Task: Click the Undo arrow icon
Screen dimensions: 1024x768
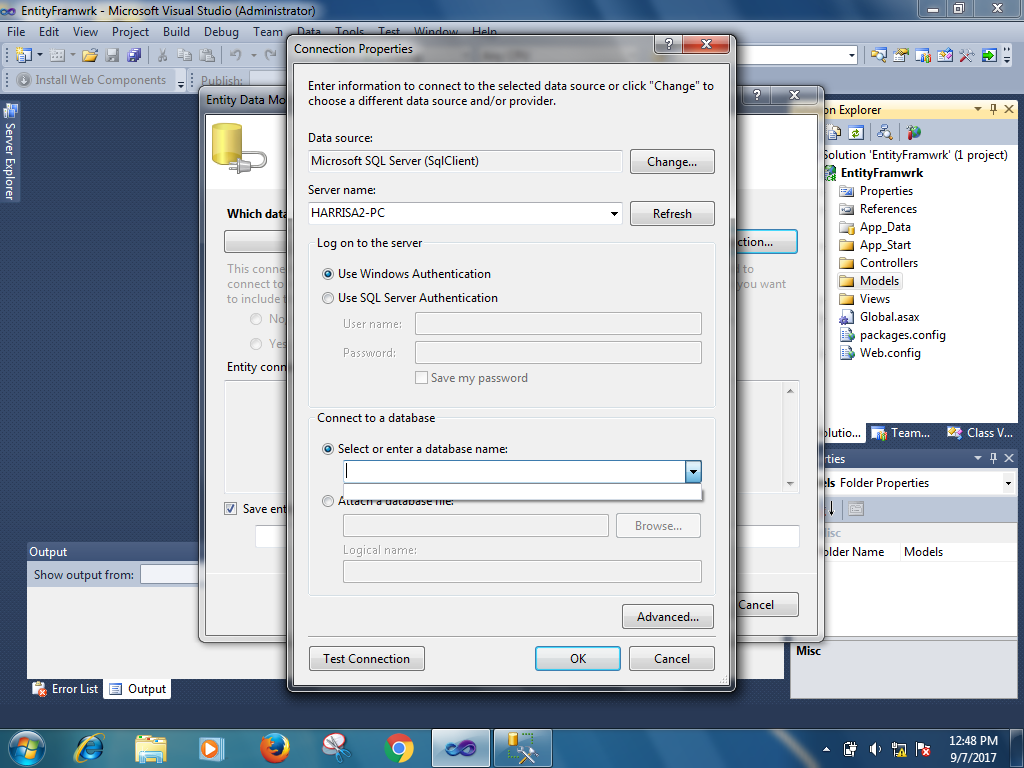Action: [x=236, y=55]
